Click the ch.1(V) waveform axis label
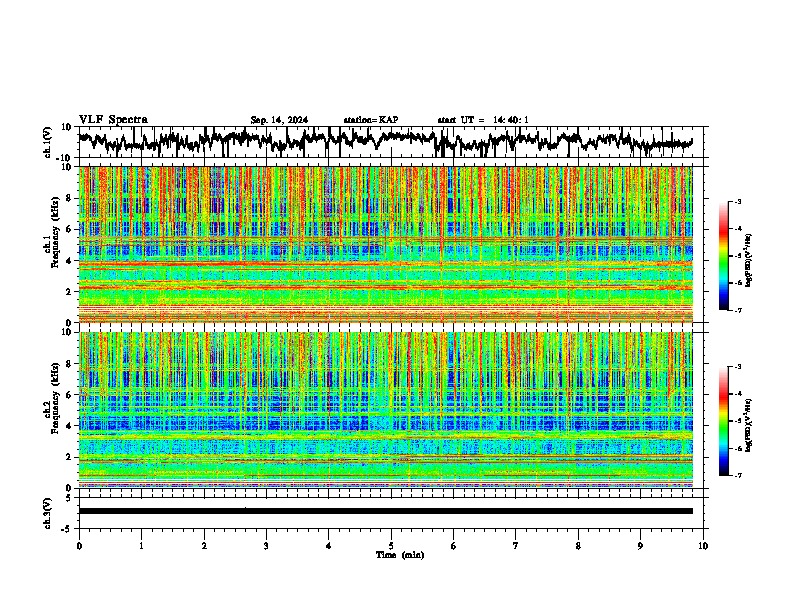The width and height of the screenshot is (792, 612). tap(48, 142)
